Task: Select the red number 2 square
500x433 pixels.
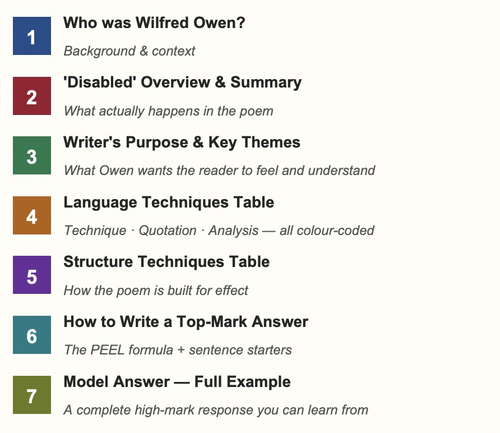Action: [32, 96]
